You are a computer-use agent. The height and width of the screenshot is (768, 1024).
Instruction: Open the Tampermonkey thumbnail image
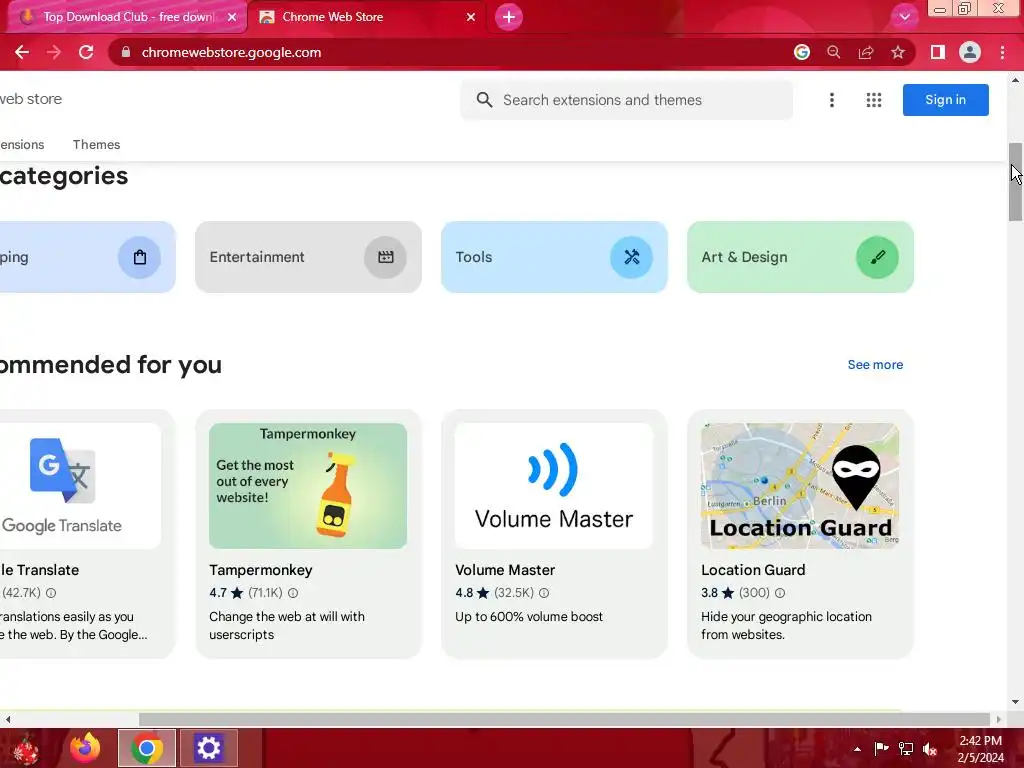point(308,486)
